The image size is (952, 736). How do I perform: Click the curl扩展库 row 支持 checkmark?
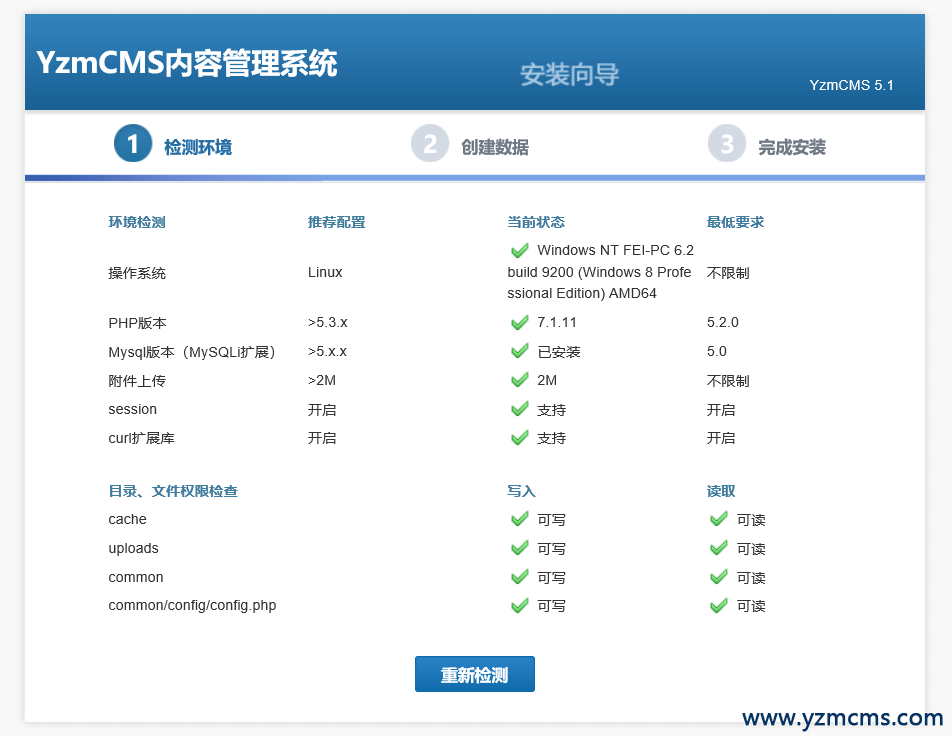520,438
